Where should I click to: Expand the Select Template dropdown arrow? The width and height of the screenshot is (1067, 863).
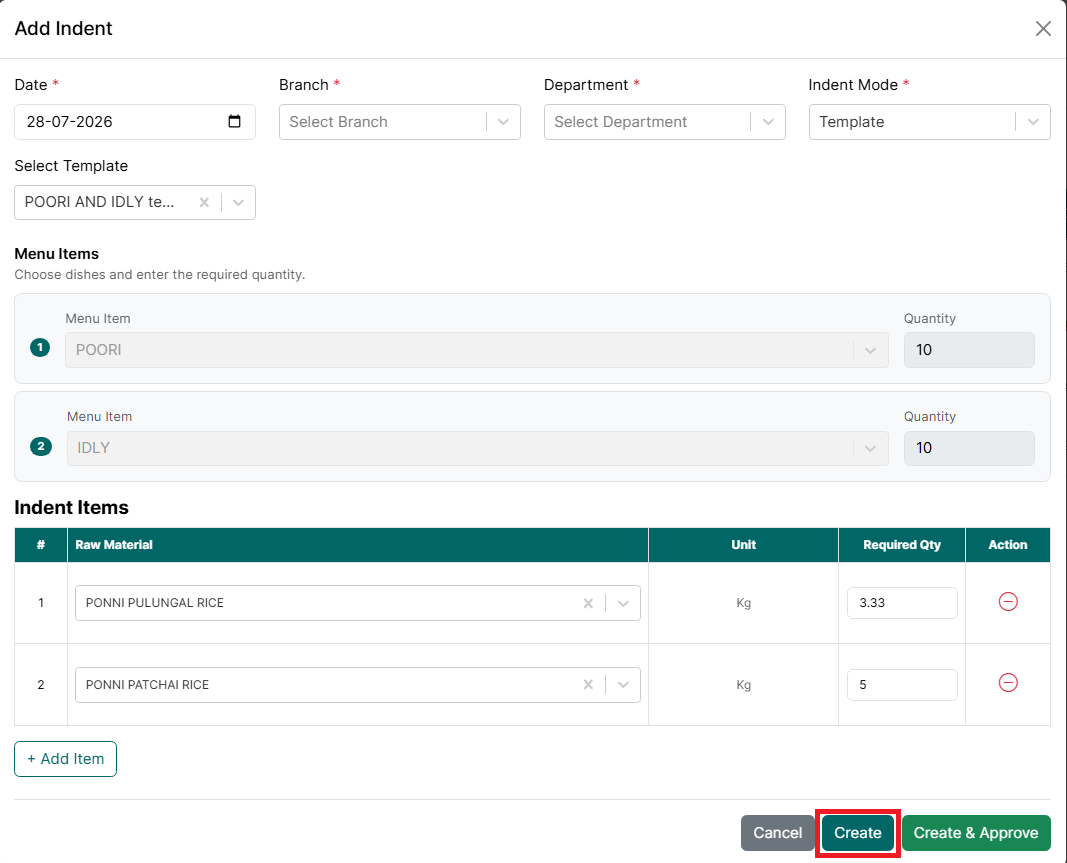(238, 202)
